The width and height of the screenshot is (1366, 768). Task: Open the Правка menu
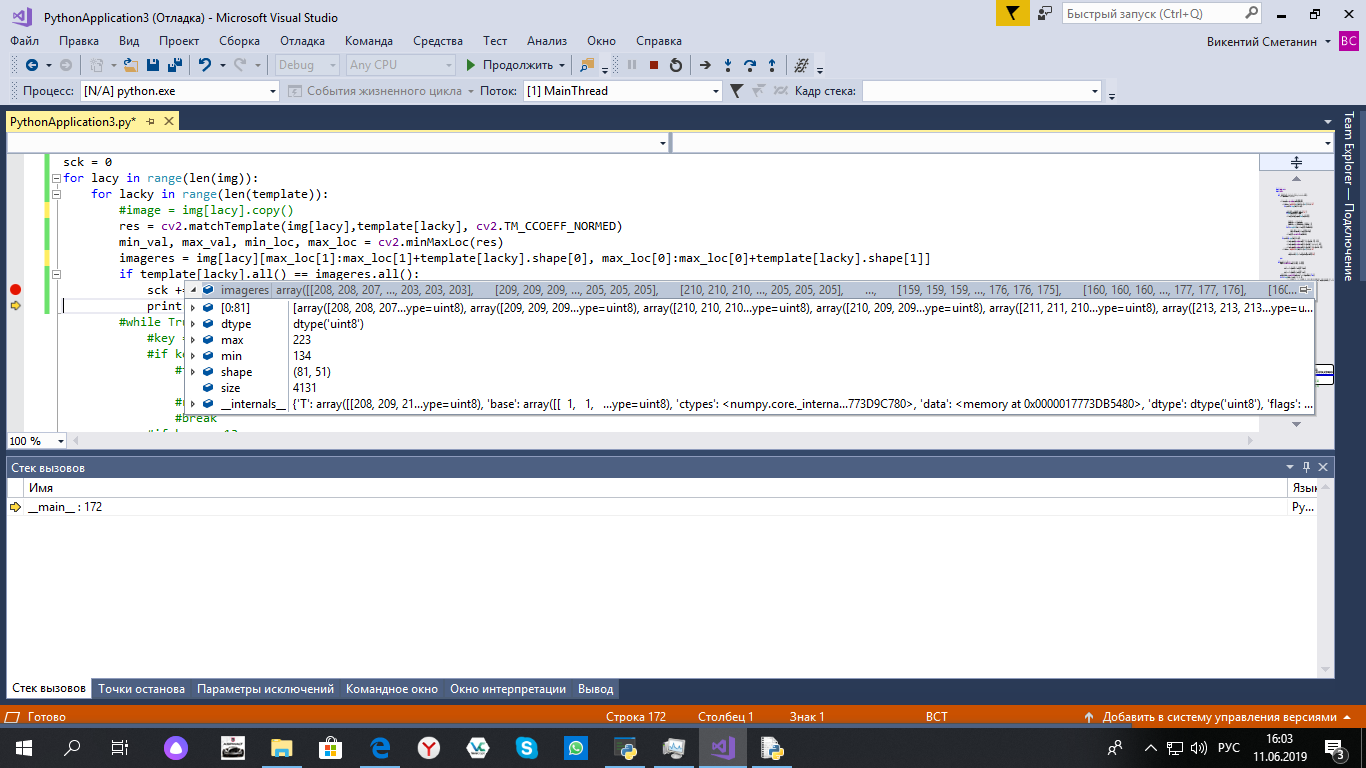[79, 41]
